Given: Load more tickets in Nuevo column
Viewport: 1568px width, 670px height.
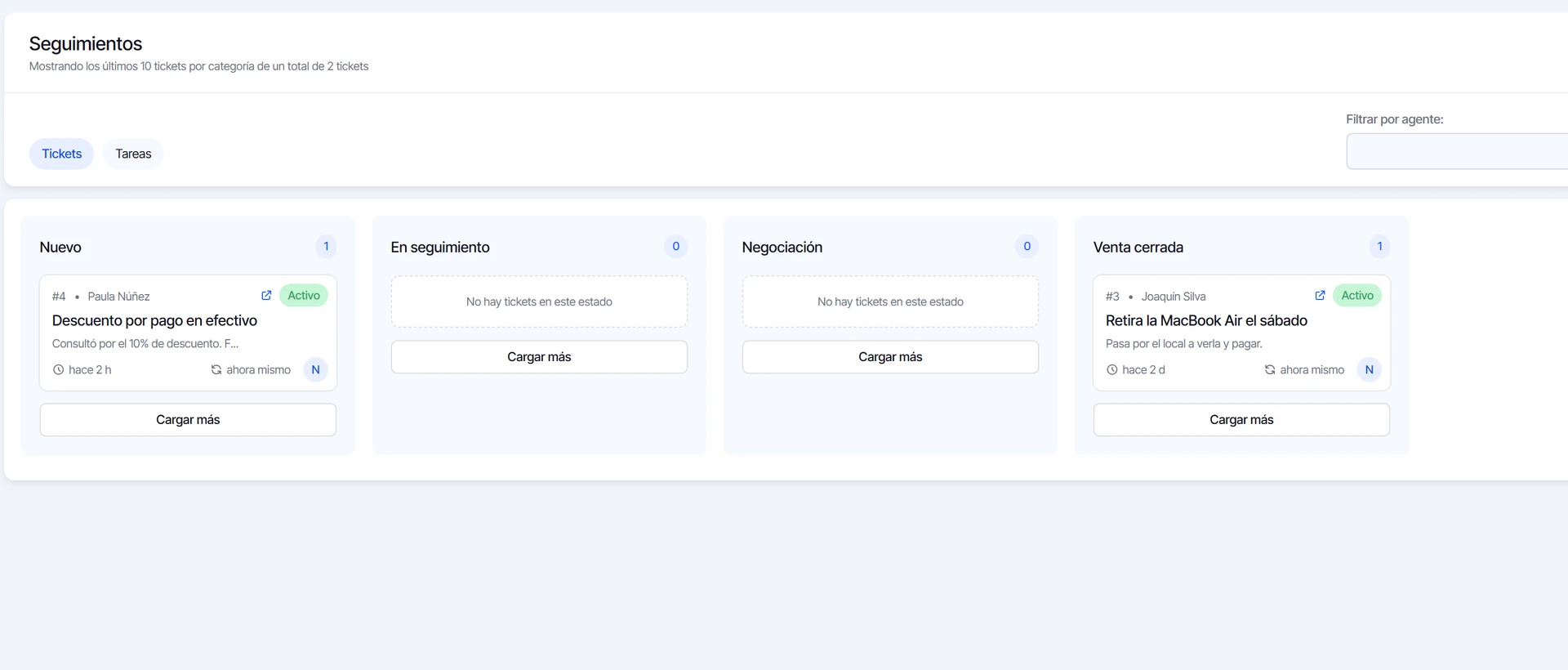Looking at the screenshot, I should [x=188, y=420].
